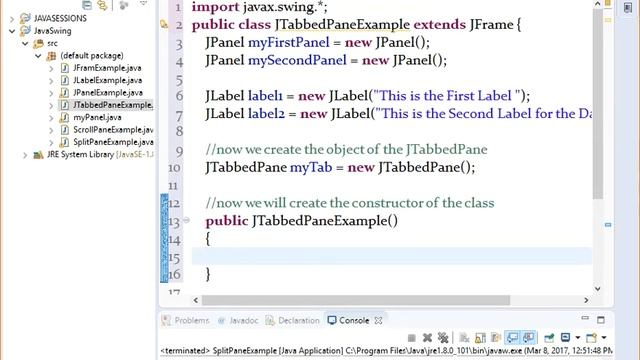Open JLabelExample.java from the tree
This screenshot has width=640, height=360.
pos(108,80)
